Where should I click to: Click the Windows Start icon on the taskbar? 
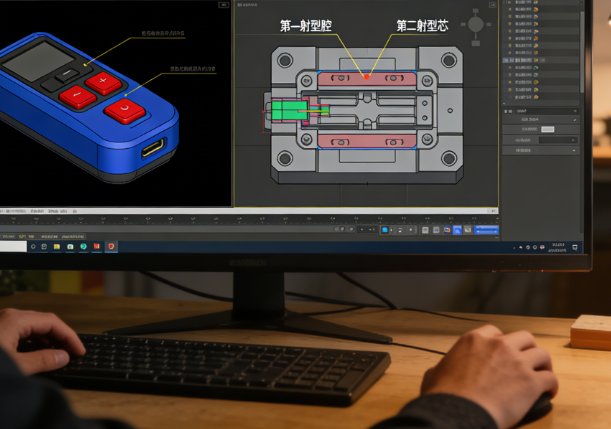[32, 246]
